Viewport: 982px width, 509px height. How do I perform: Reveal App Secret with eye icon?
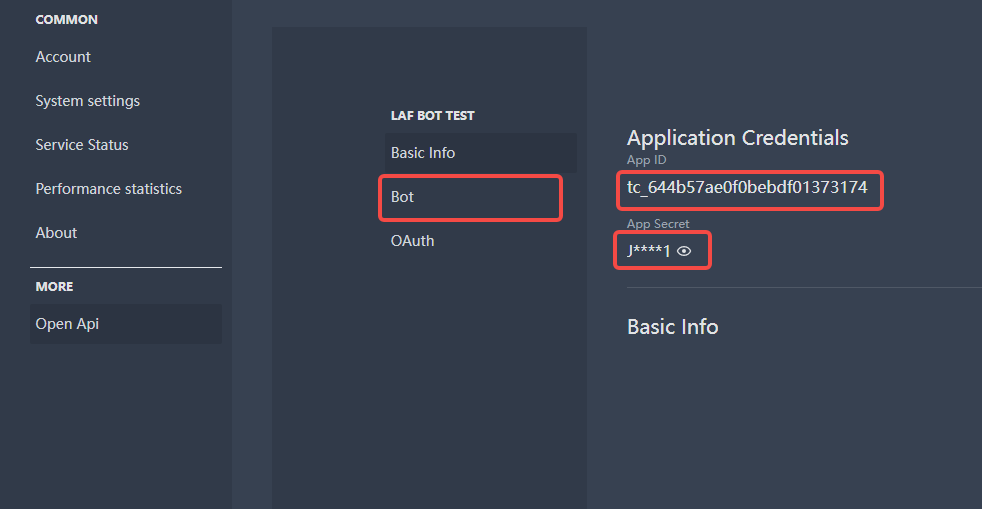click(684, 251)
